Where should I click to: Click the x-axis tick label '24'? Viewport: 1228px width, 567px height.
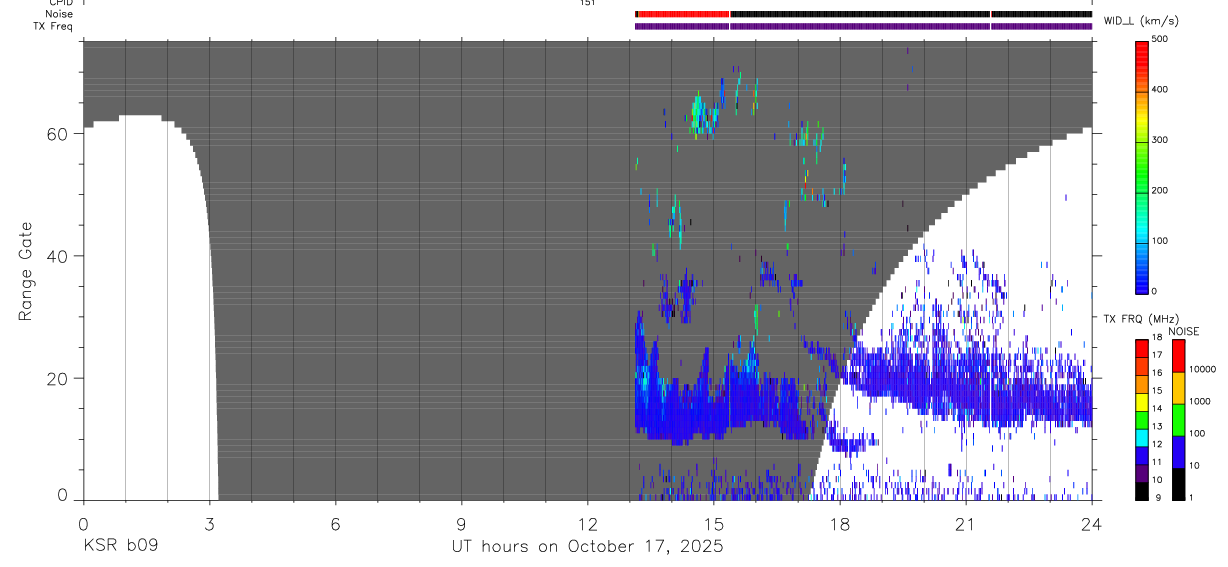tap(1091, 523)
